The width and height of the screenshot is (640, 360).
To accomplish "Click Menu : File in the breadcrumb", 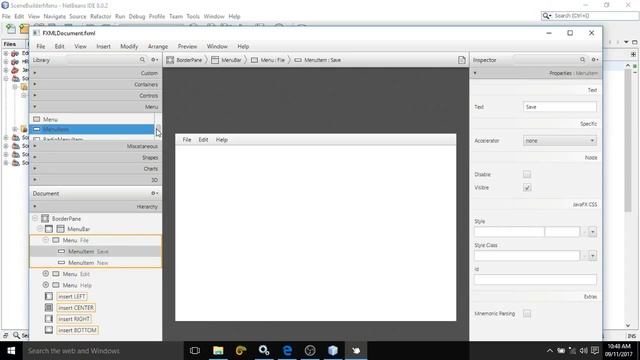I will click(268, 60).
